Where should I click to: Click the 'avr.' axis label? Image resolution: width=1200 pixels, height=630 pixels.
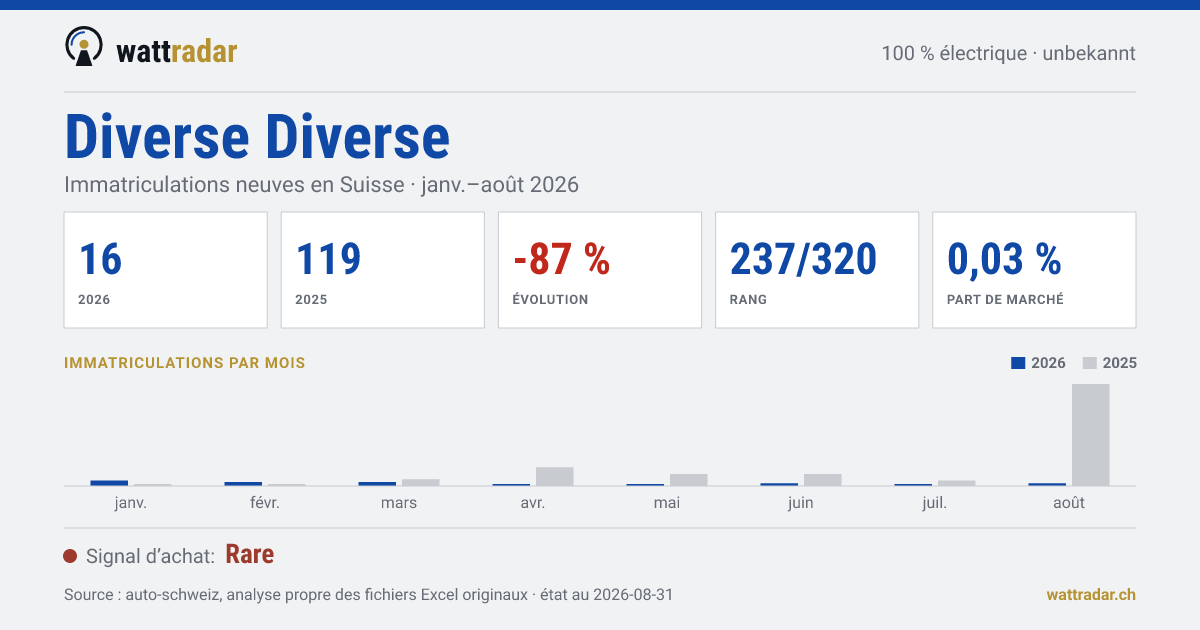tap(533, 503)
